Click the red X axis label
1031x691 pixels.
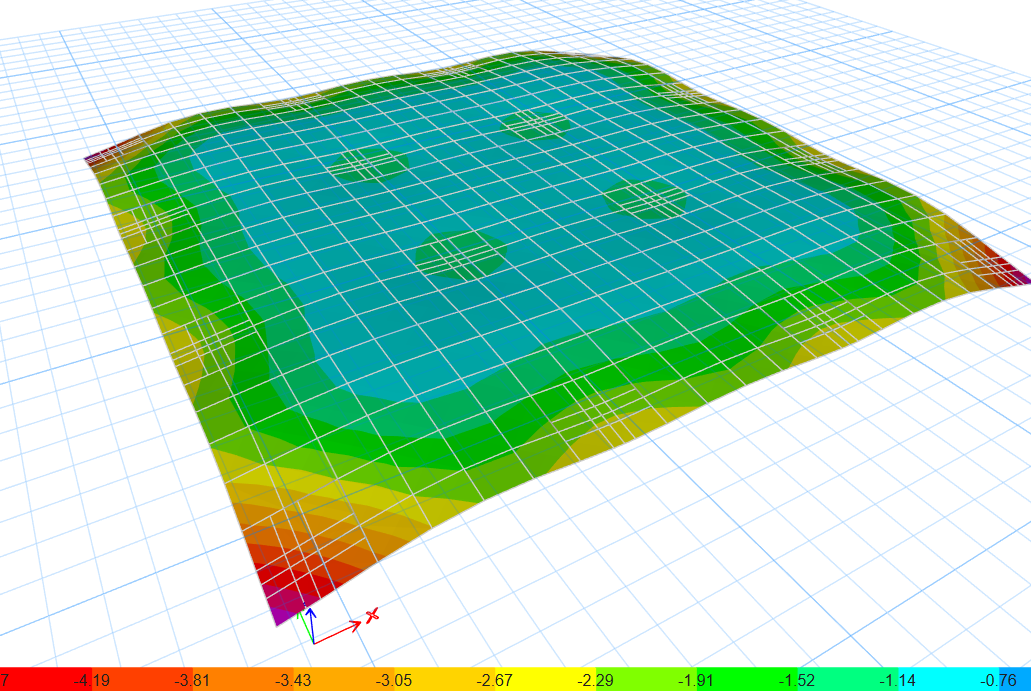point(372,614)
